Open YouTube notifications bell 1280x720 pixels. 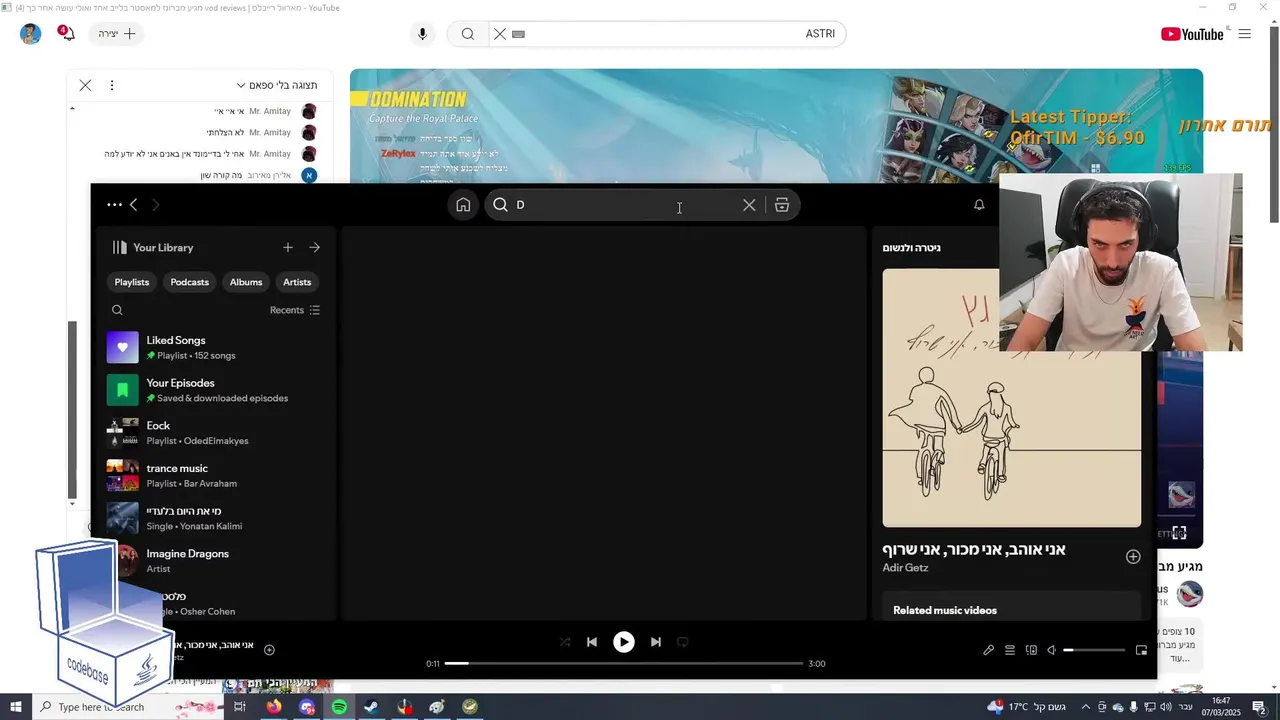[x=68, y=34]
